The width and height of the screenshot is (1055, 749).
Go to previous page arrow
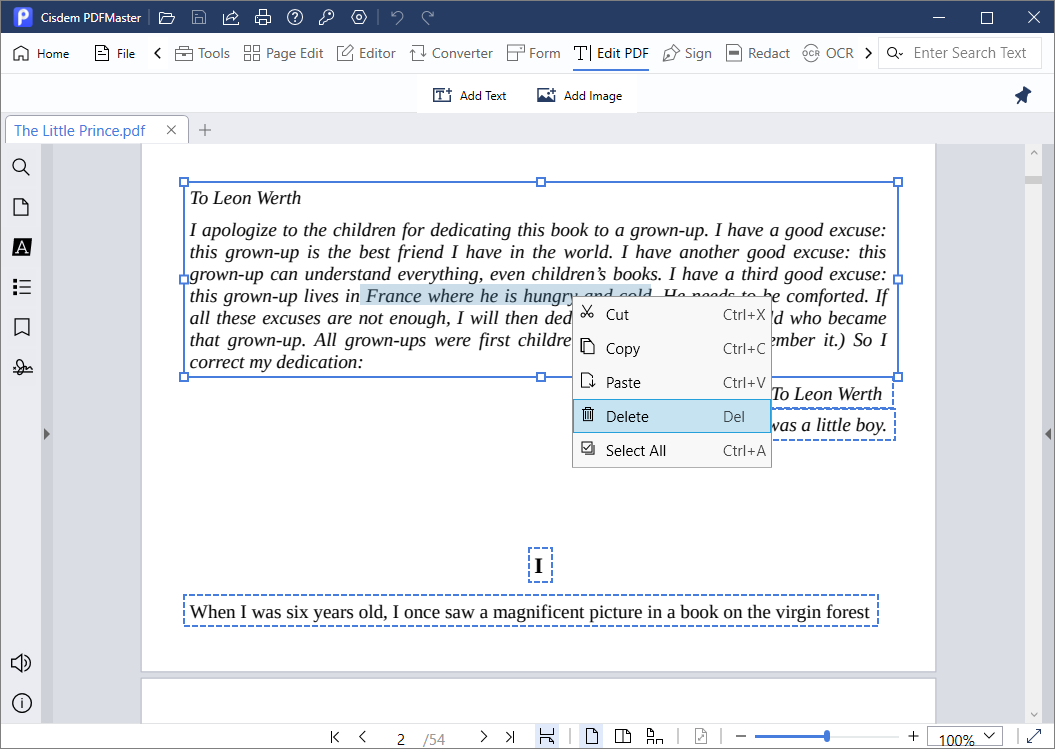tap(363, 737)
